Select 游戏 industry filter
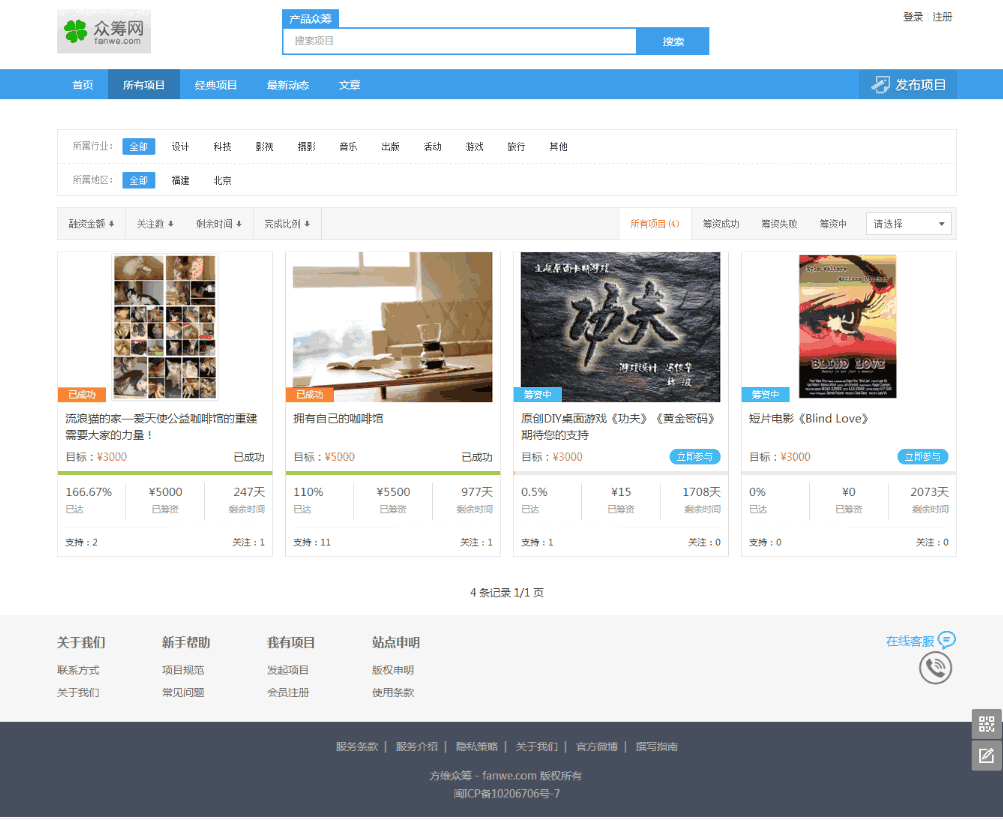The image size is (1003, 821). point(474,147)
